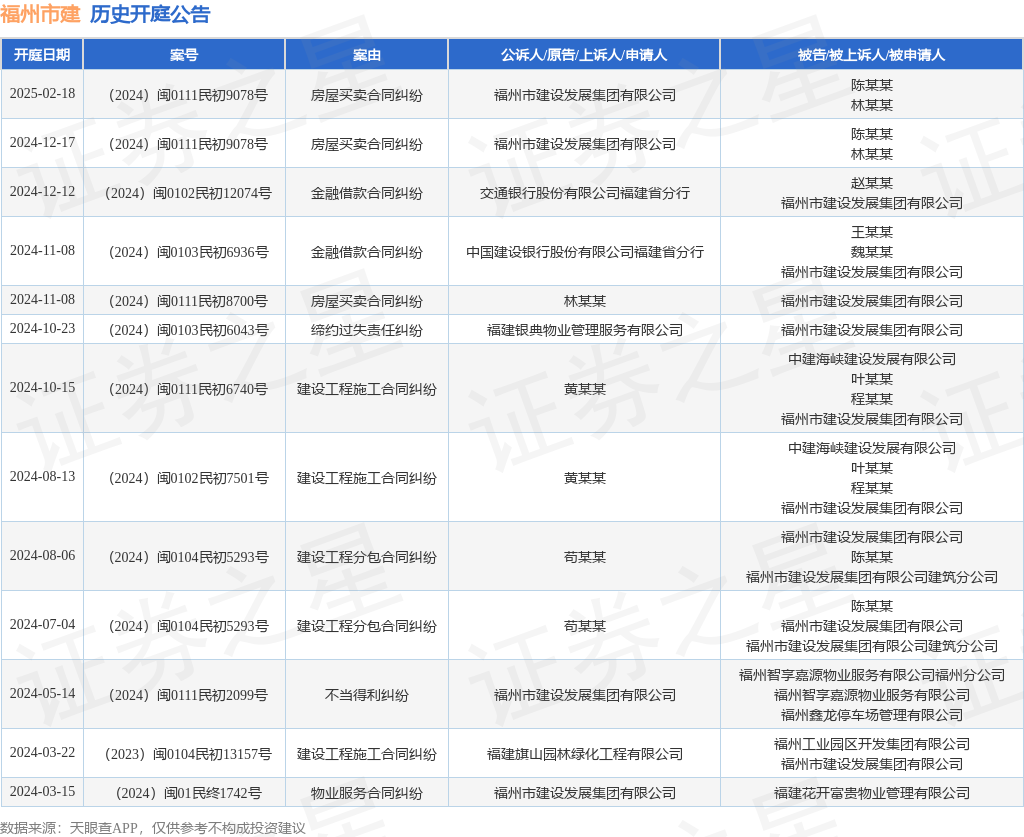Click the 被告/被上诉人/被申请人 column header

tap(871, 55)
